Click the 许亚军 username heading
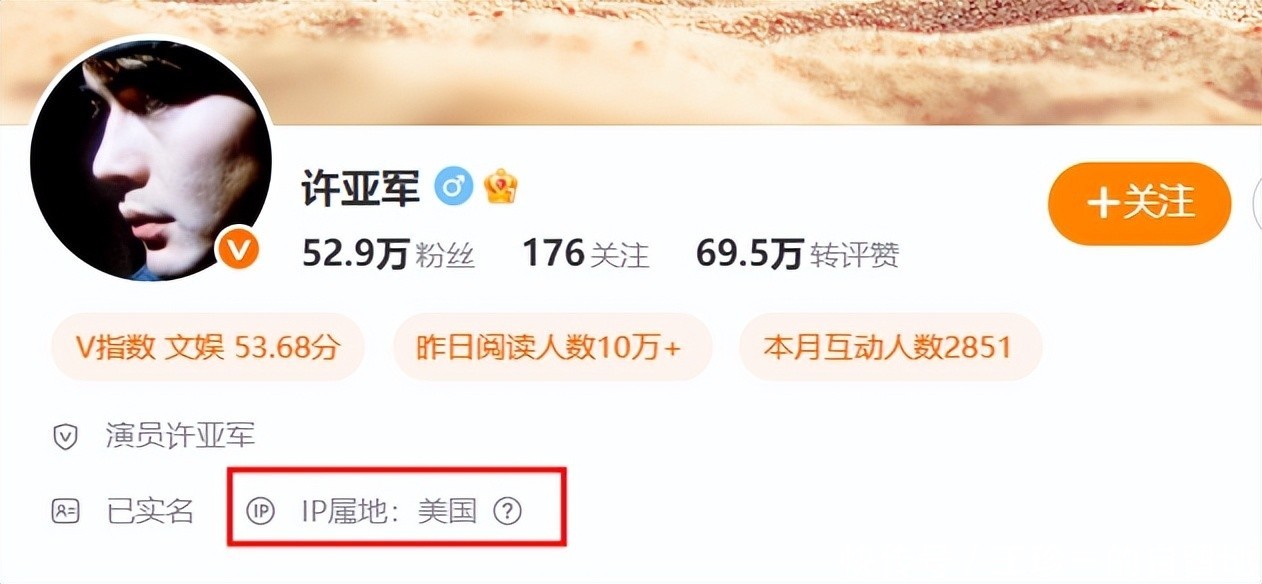1262x584 pixels. (361, 187)
